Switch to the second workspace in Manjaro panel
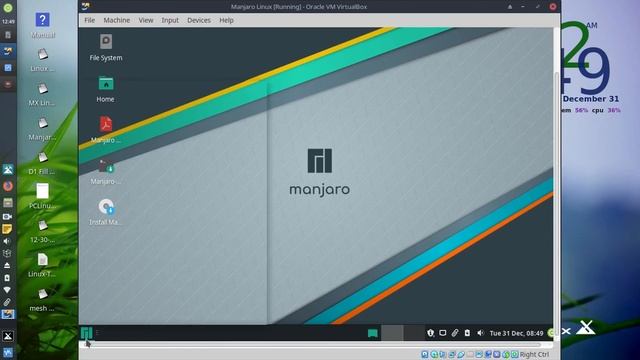Image resolution: width=640 pixels, height=360 pixels. pyautogui.click(x=414, y=333)
